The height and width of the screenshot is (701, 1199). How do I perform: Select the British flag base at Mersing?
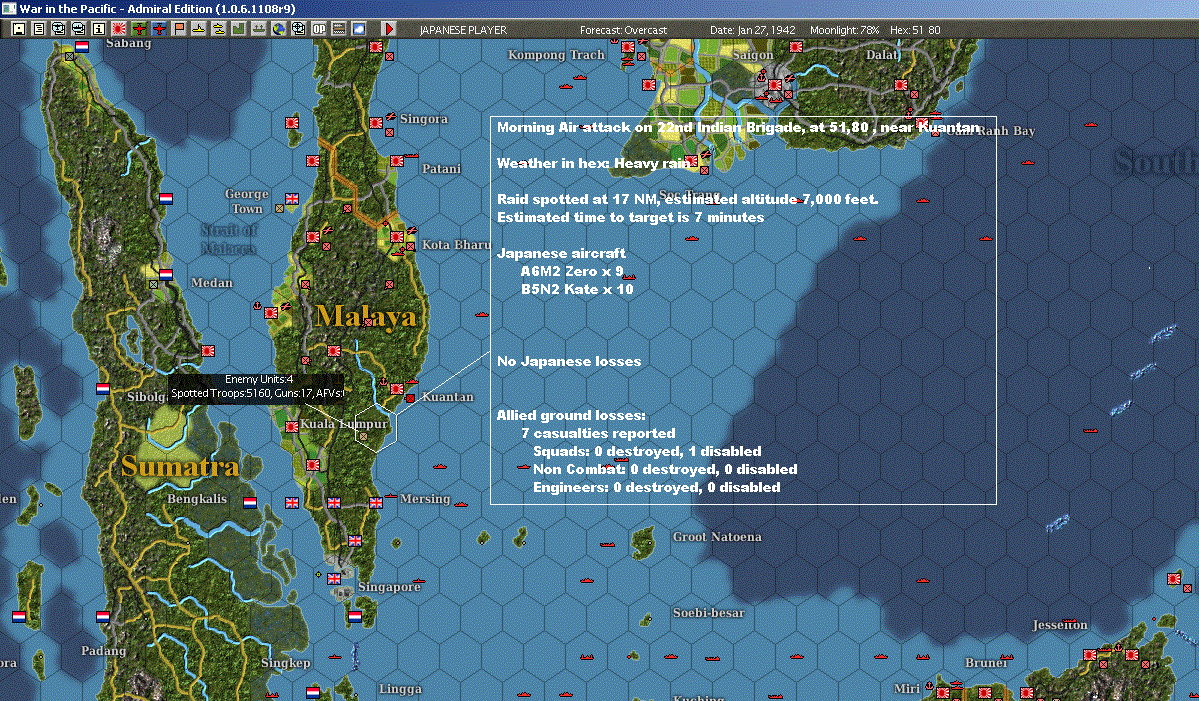375,503
